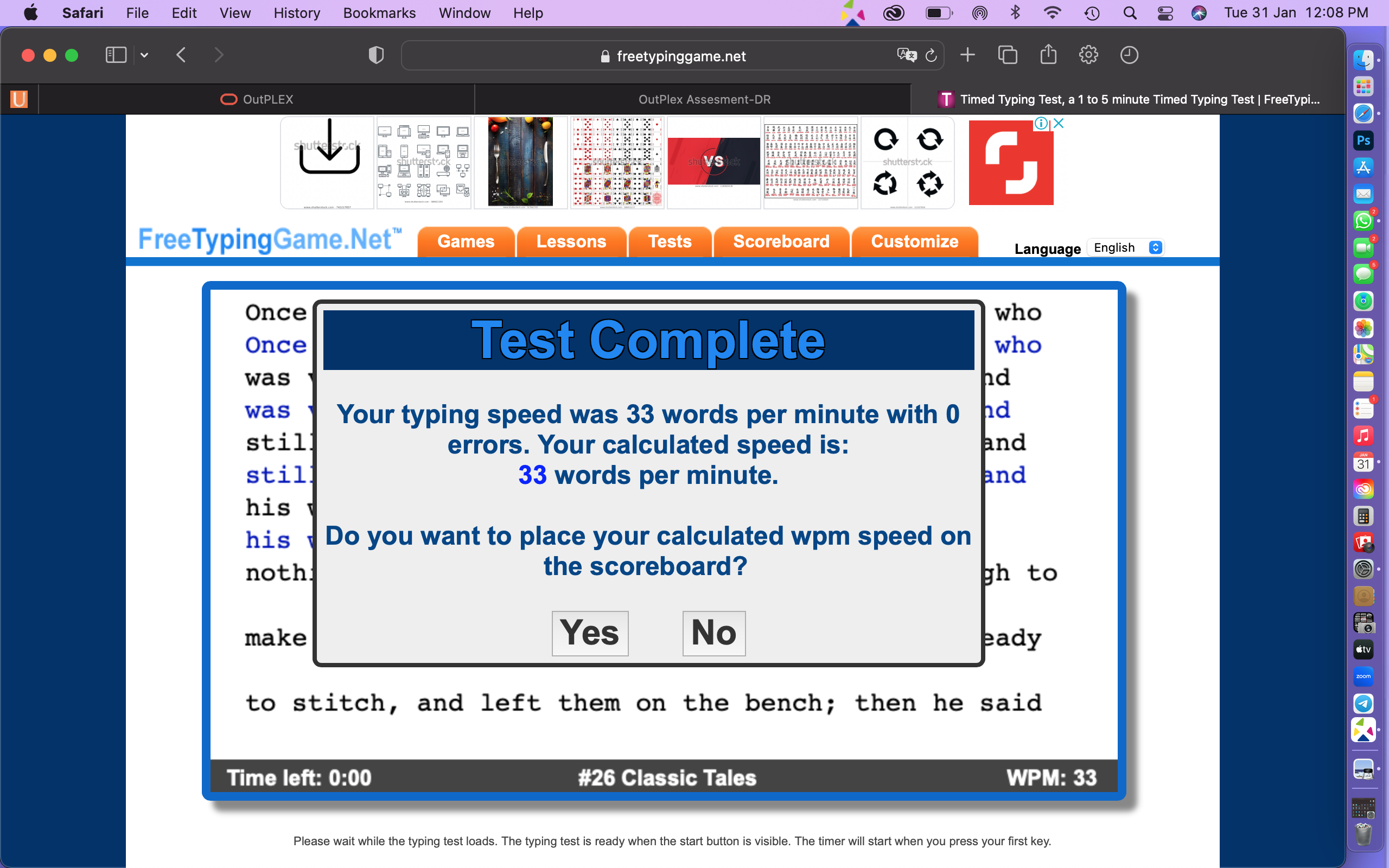
Task: Close the Shutterstock ad with X
Action: 1059,124
